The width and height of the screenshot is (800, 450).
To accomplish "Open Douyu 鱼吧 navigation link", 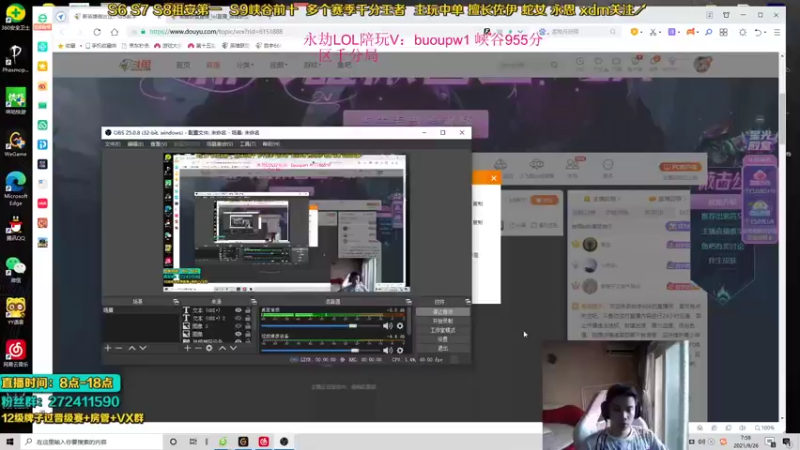I will click(344, 65).
